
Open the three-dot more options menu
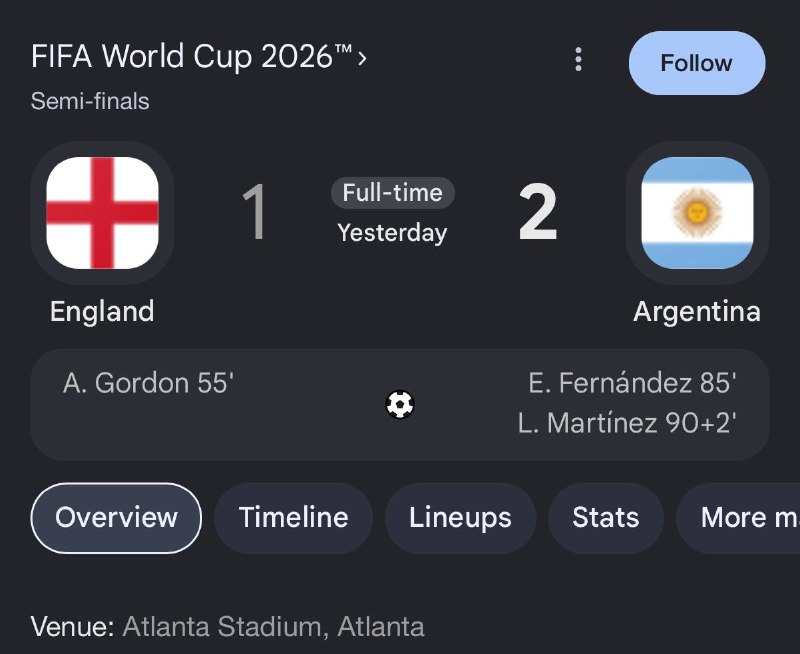(578, 60)
